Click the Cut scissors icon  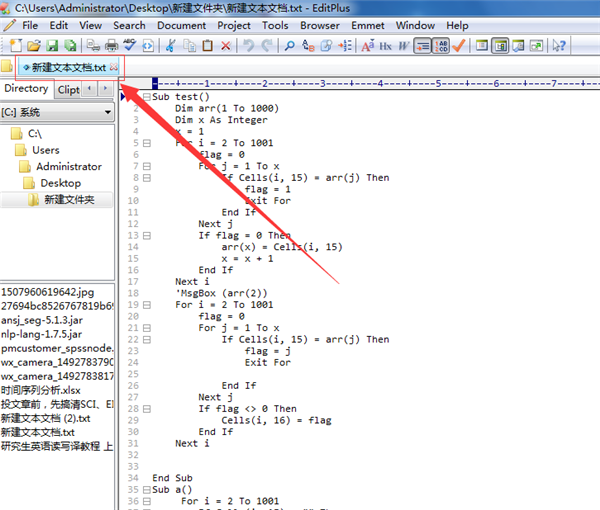[x=170, y=46]
